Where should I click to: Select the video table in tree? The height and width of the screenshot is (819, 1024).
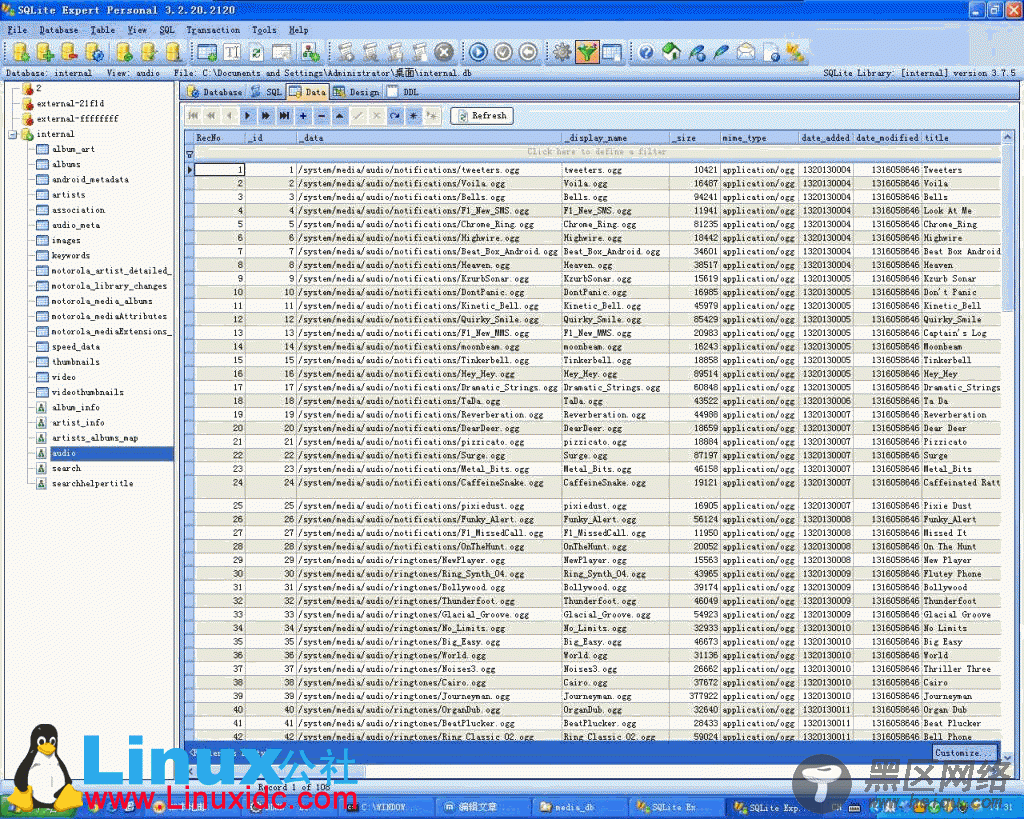click(63, 377)
